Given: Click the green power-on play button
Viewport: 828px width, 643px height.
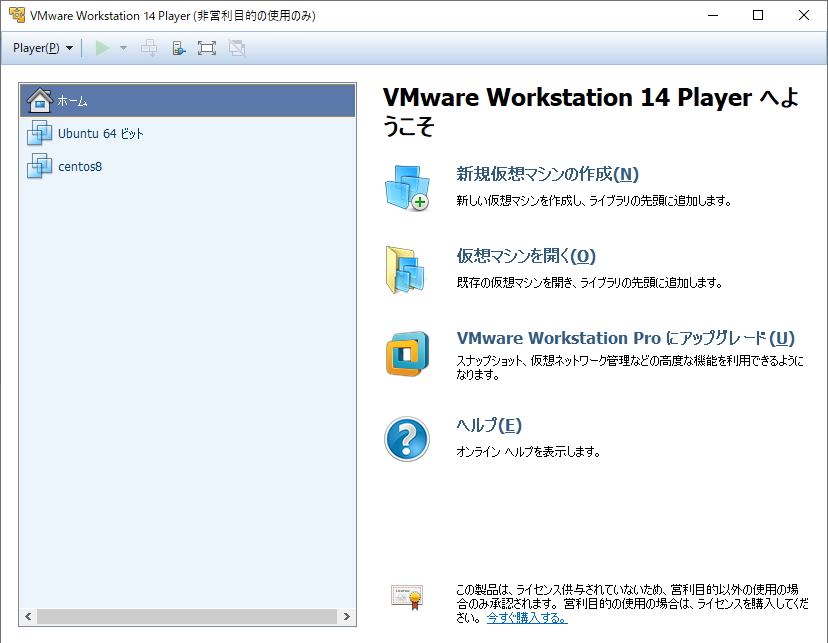Looking at the screenshot, I should 102,48.
